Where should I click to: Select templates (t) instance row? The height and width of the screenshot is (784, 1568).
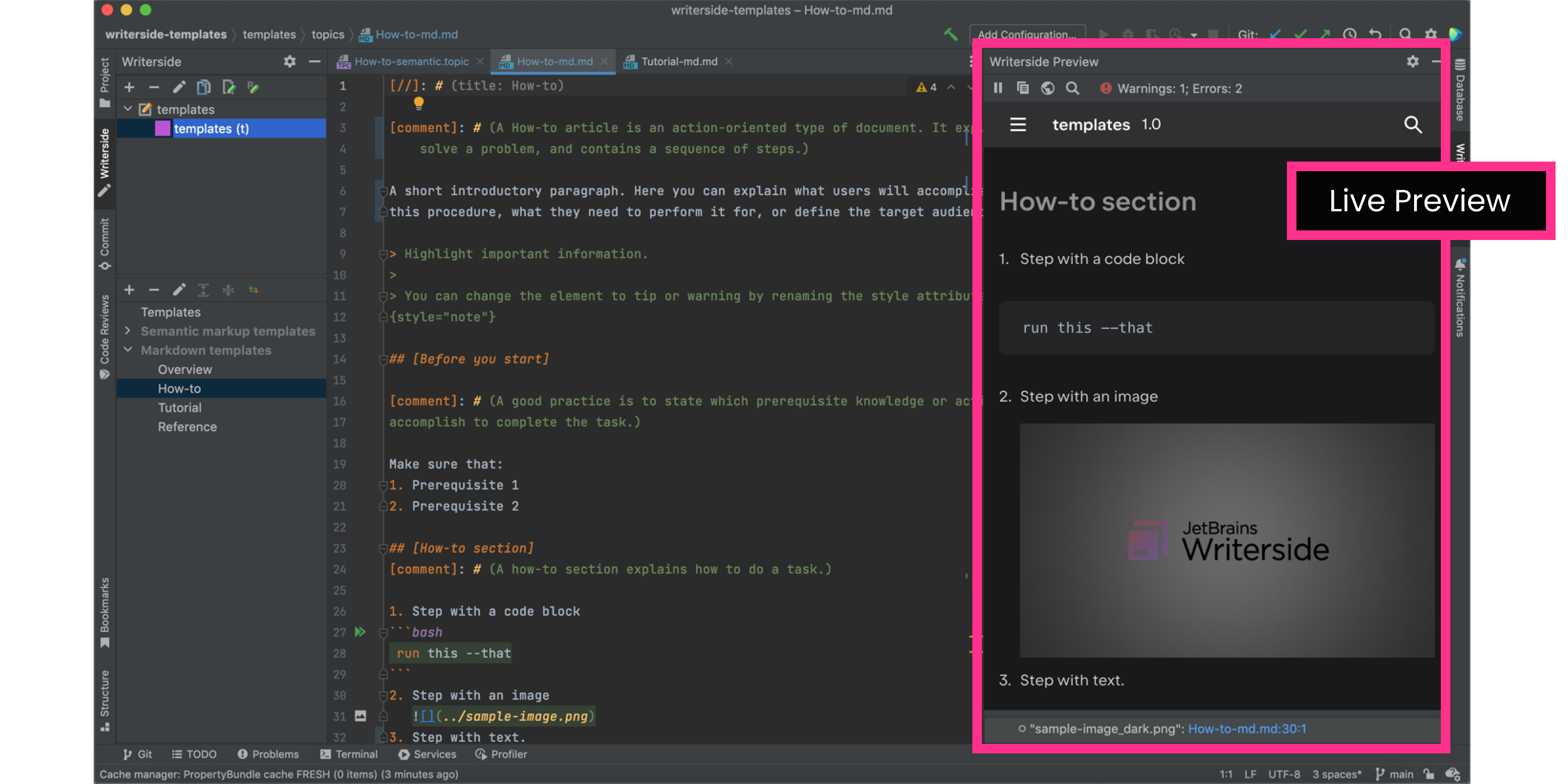tap(221, 129)
